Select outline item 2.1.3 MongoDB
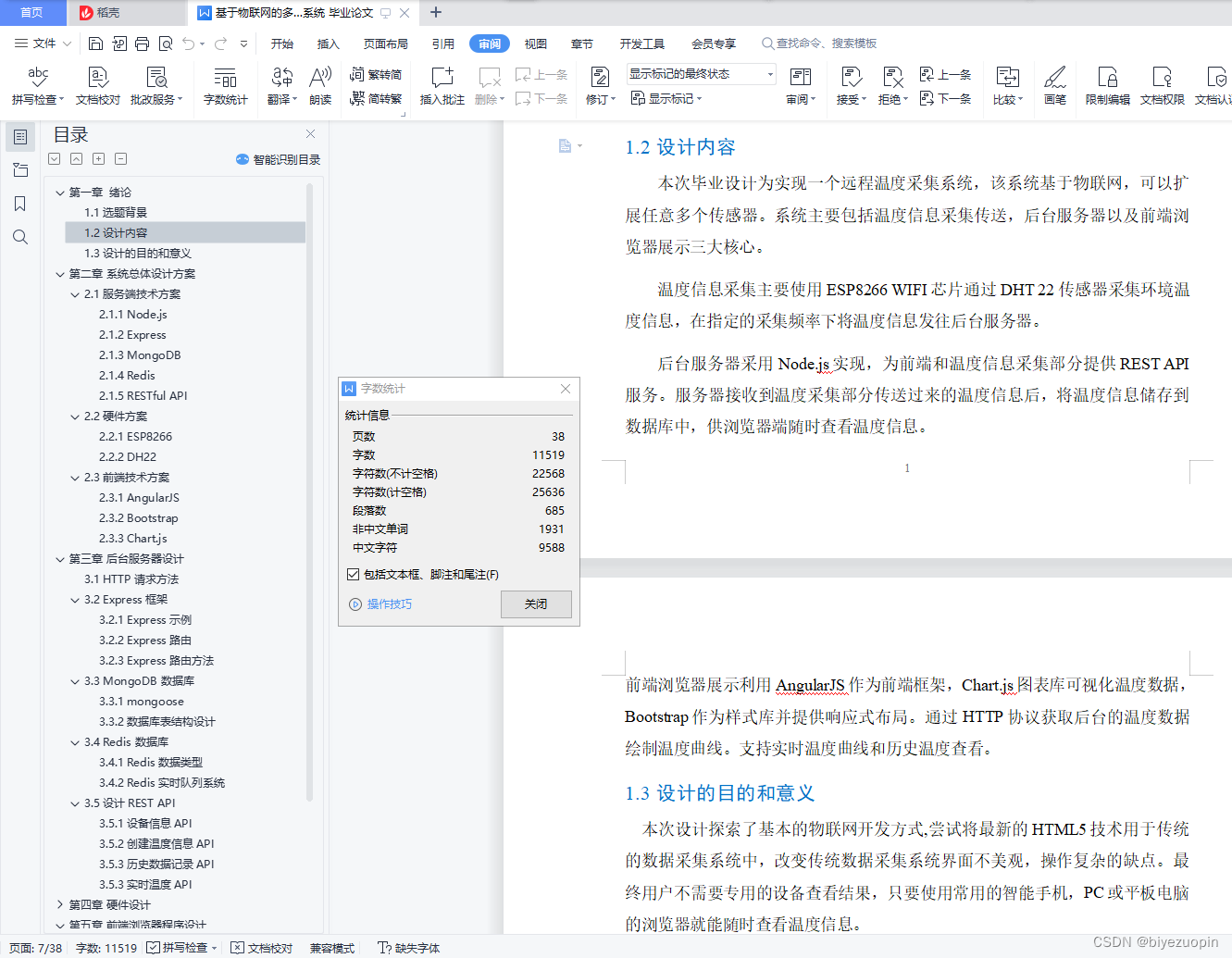This screenshot has width=1232, height=958. [140, 355]
